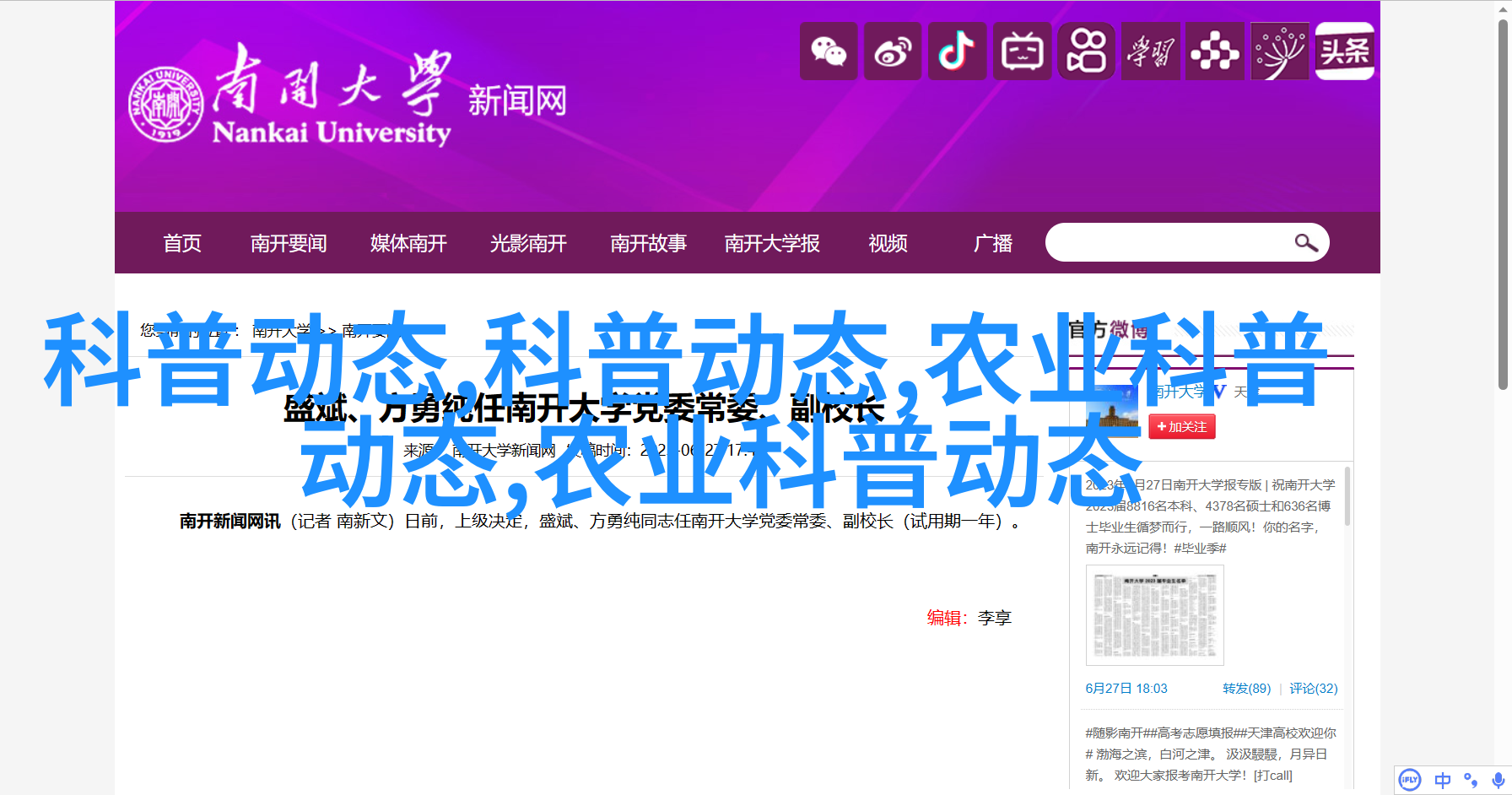Toggle the 中 Chinese input mode icon

pyautogui.click(x=1443, y=780)
